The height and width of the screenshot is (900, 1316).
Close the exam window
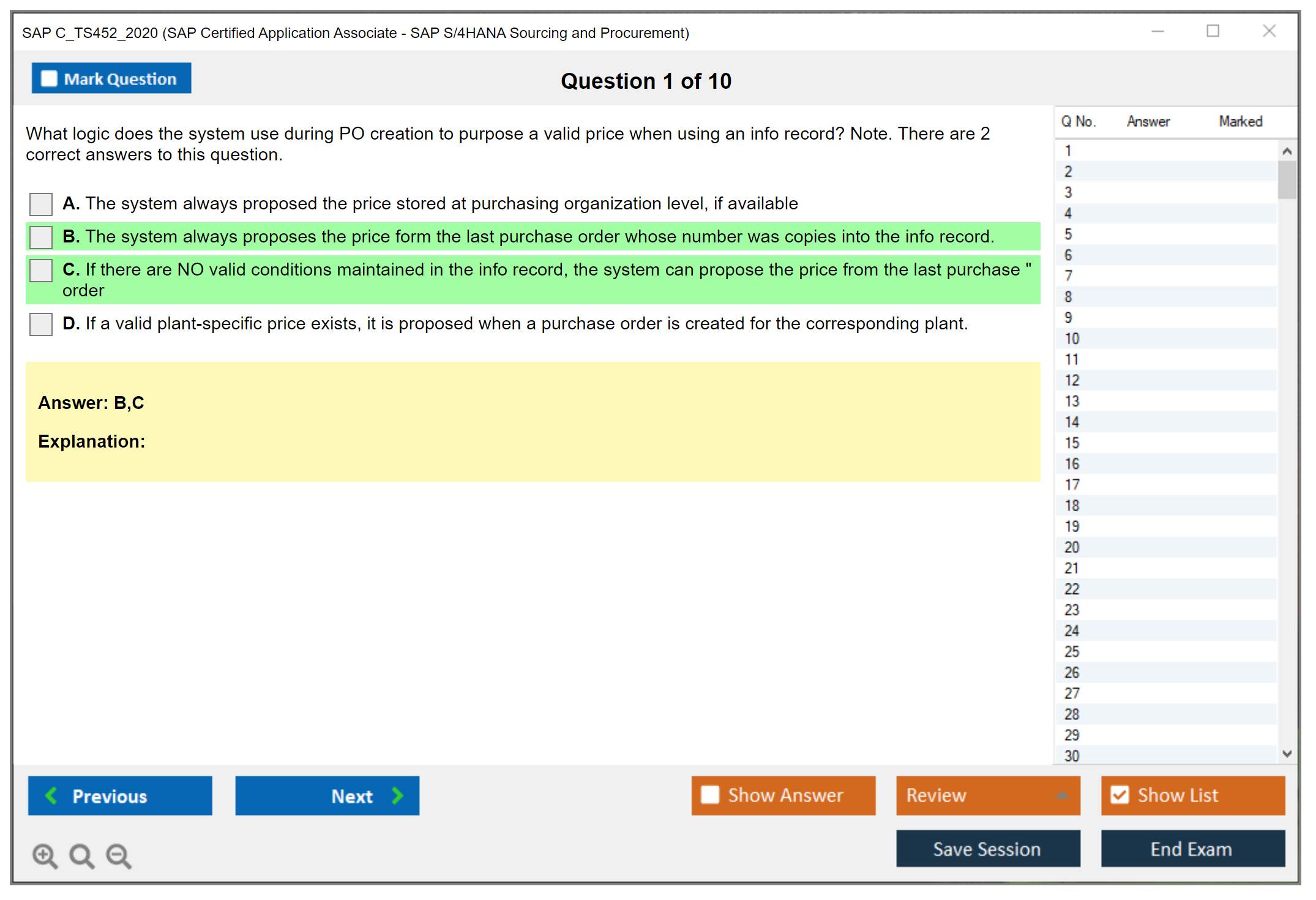[1269, 31]
